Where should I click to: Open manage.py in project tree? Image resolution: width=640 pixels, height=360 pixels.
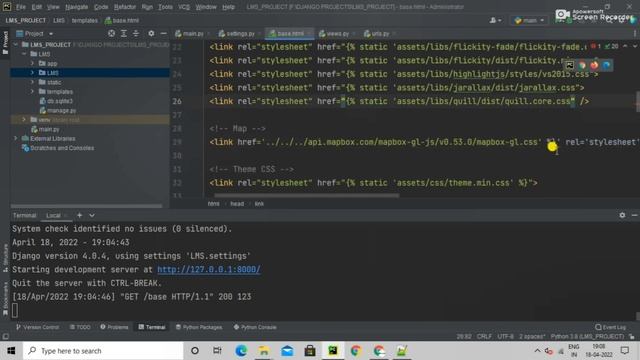click(x=58, y=110)
